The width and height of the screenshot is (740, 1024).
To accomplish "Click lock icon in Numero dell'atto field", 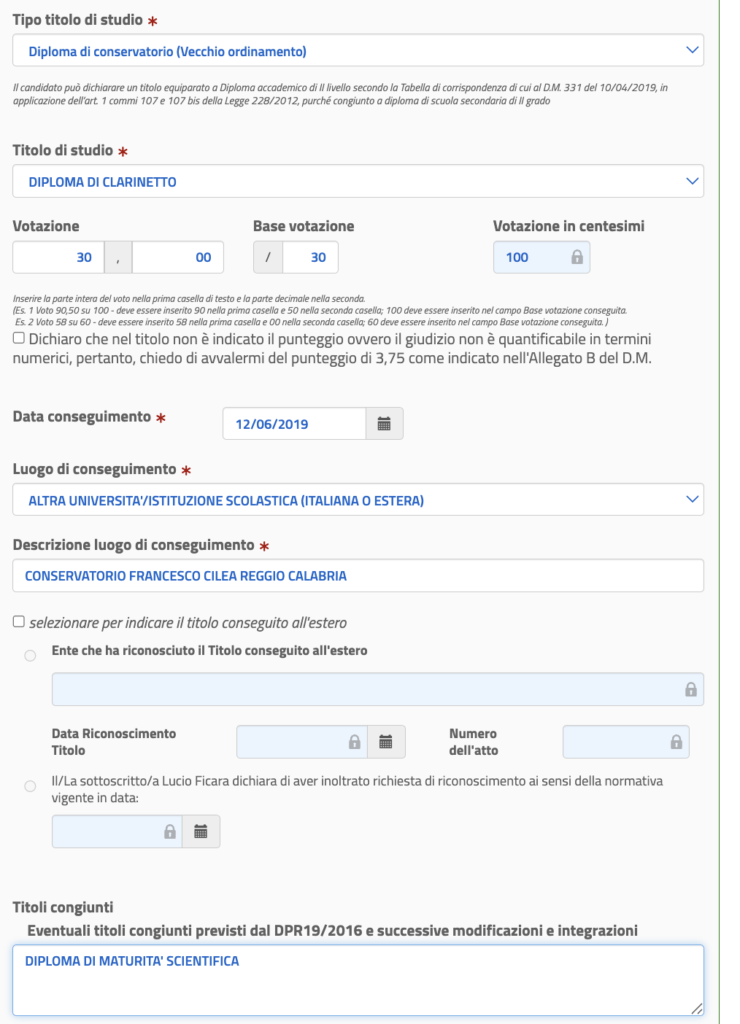I will 676,742.
